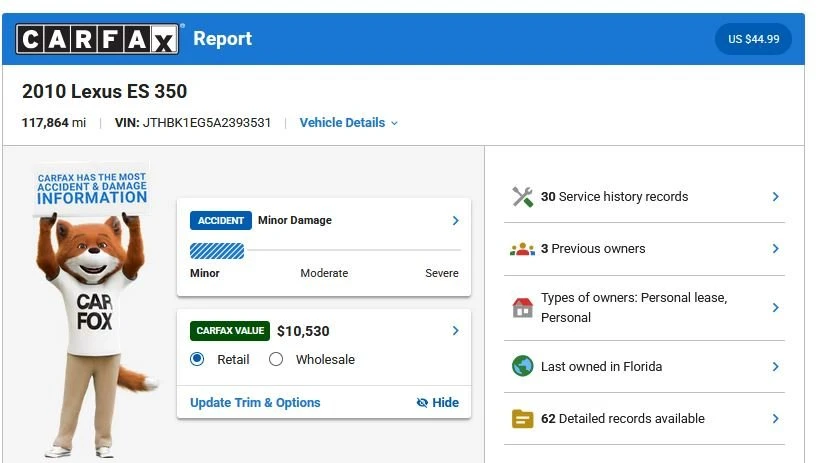Click Update Trim & Options link
The image size is (818, 463).
point(255,403)
